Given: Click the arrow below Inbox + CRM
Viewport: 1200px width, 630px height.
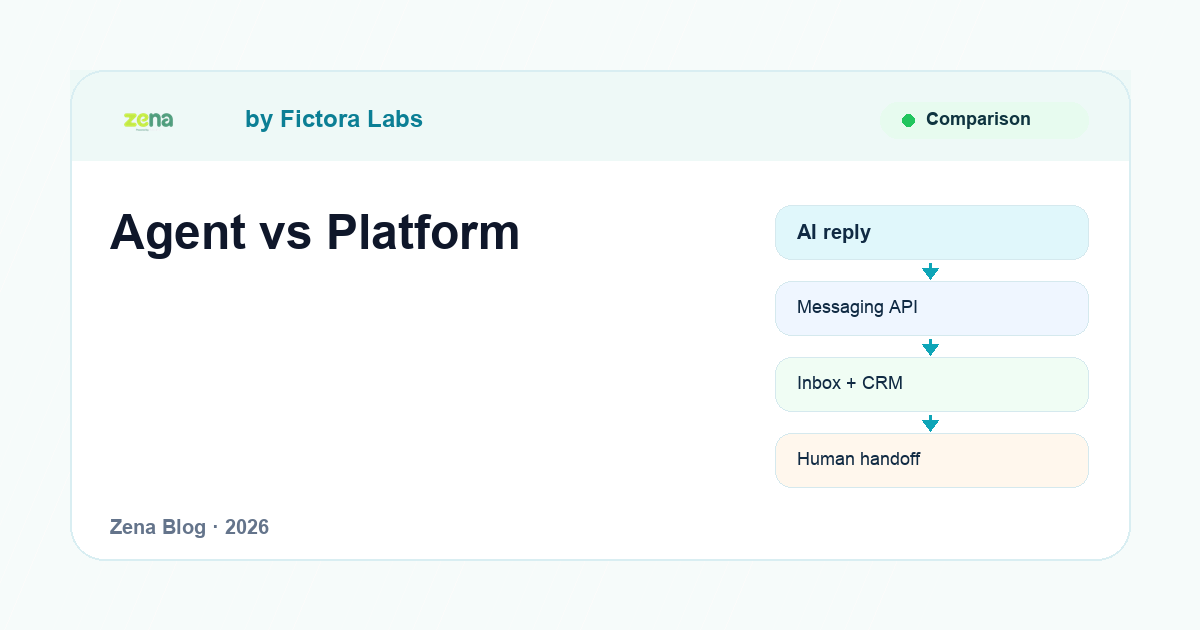Looking at the screenshot, I should click(930, 423).
